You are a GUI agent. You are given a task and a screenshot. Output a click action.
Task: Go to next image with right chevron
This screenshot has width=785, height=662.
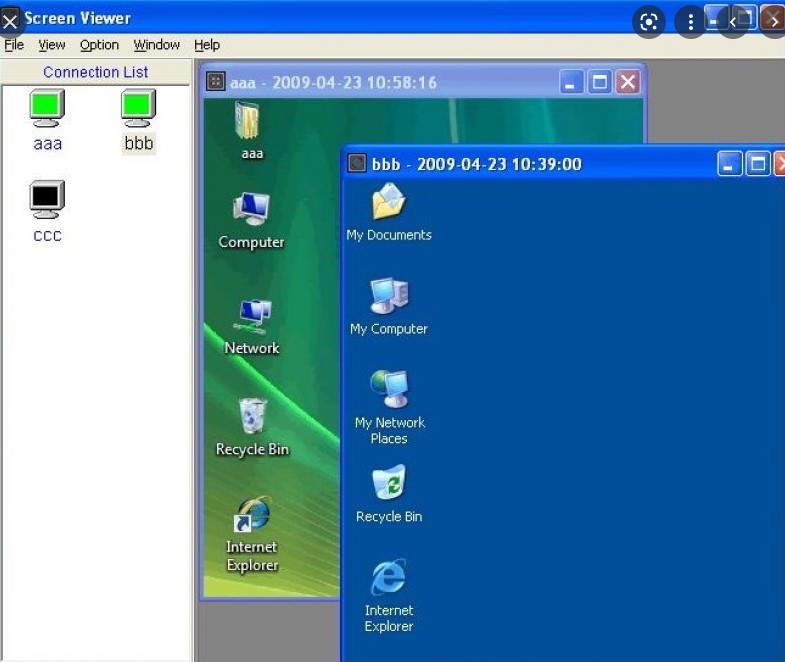[773, 22]
